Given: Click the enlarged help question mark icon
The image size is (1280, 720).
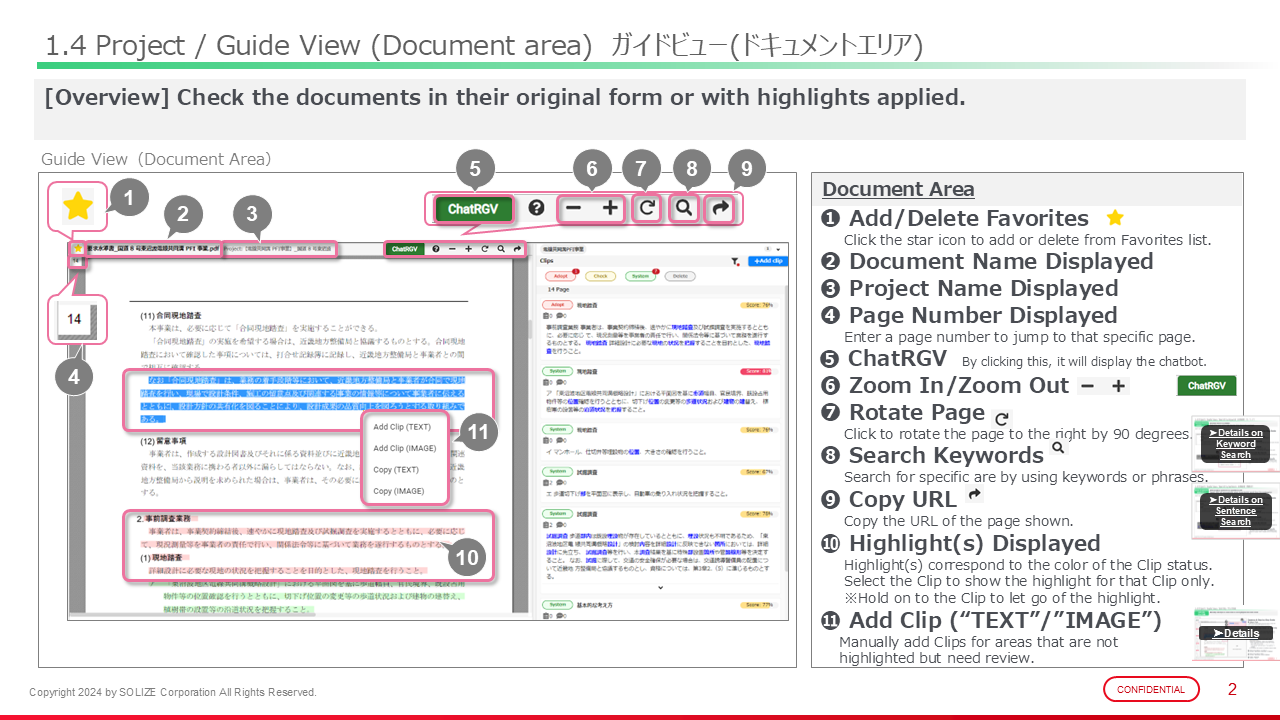Looking at the screenshot, I should [x=537, y=208].
